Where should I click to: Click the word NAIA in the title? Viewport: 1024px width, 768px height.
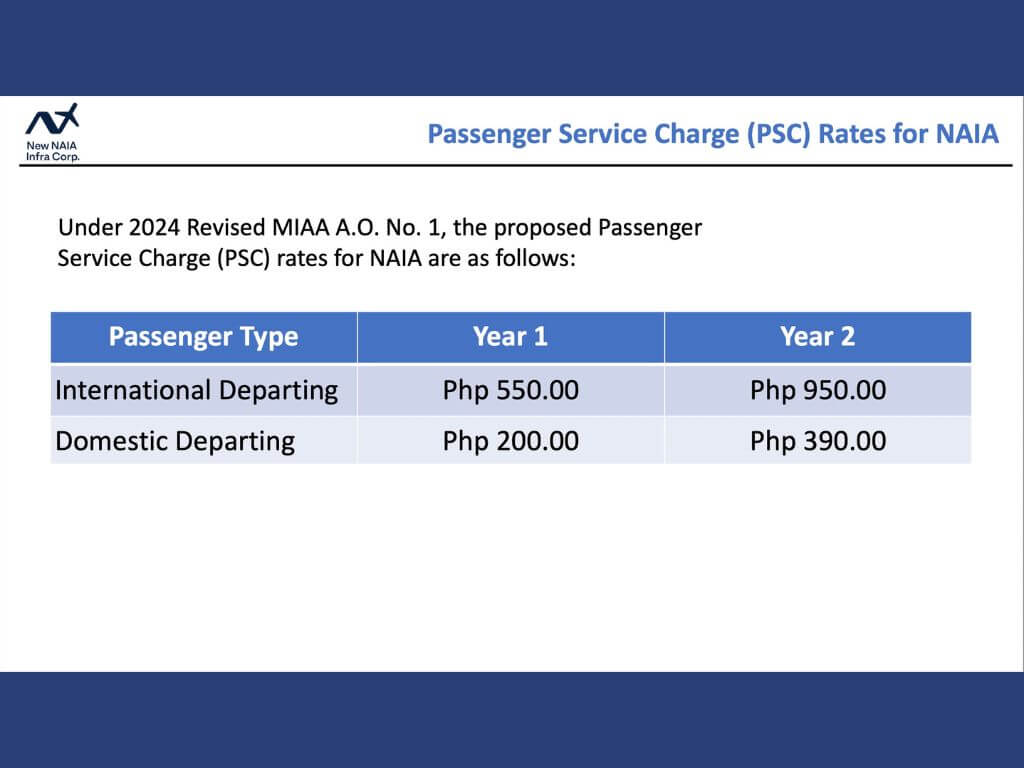point(967,134)
